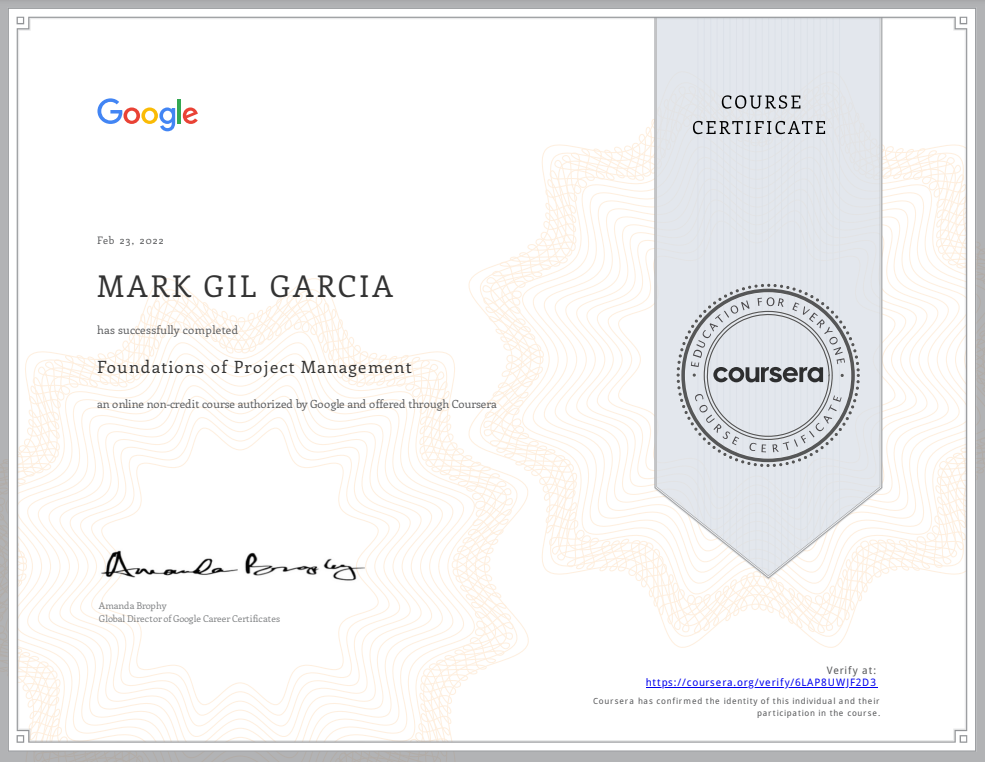Click the has successfully completed text

(x=166, y=330)
